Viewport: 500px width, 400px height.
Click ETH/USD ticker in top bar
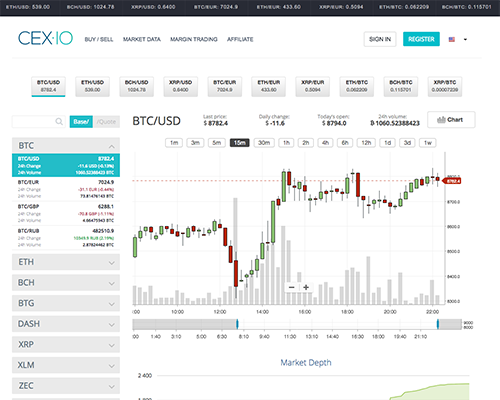[x=28, y=7]
